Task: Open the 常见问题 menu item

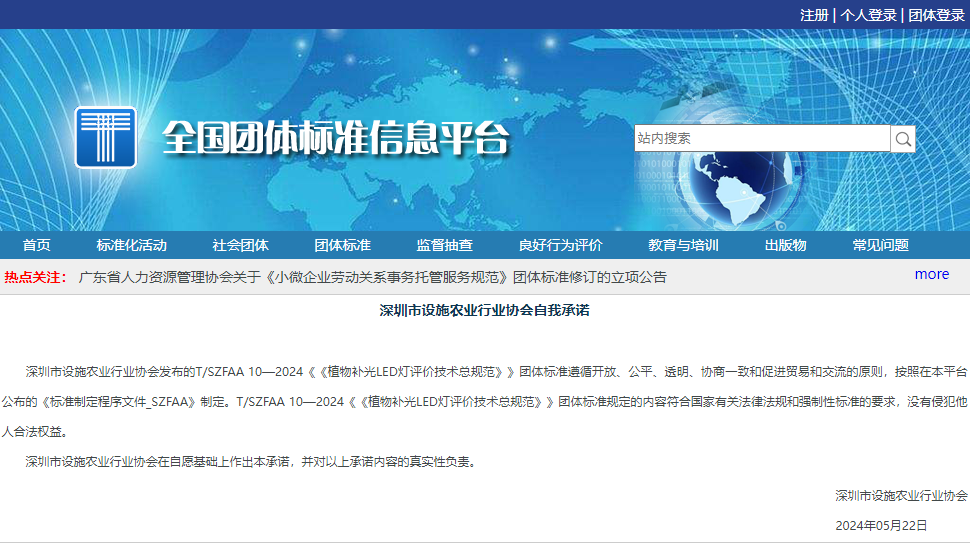Action: pyautogui.click(x=881, y=245)
